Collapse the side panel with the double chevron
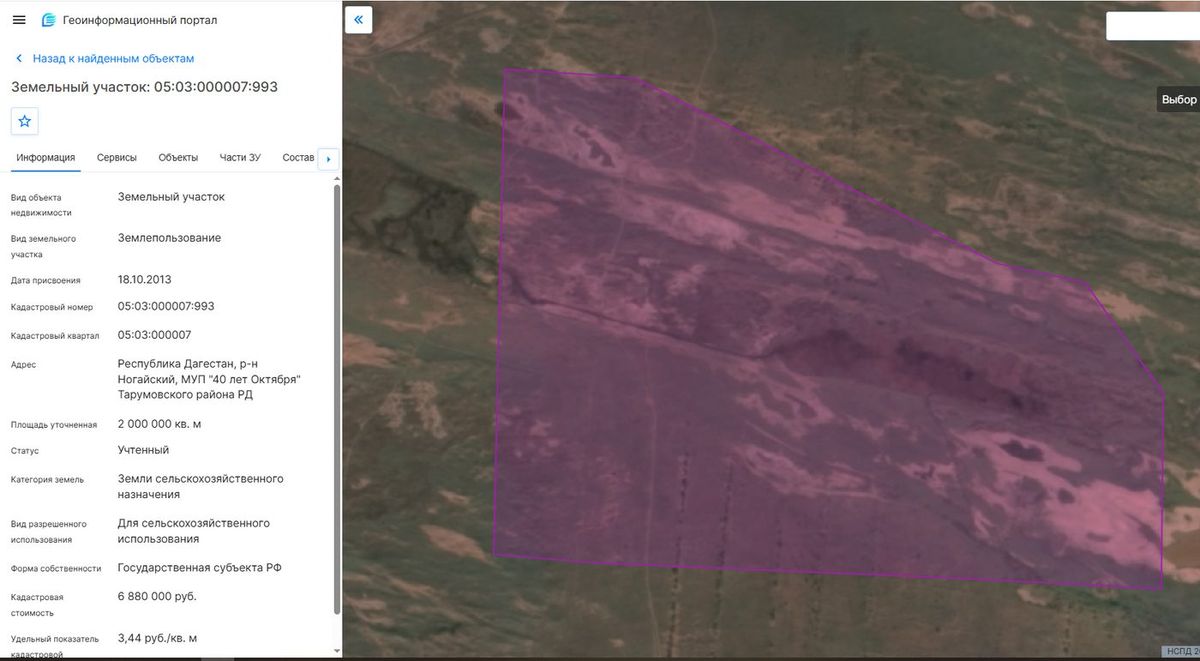This screenshot has height=661, width=1200. [358, 20]
